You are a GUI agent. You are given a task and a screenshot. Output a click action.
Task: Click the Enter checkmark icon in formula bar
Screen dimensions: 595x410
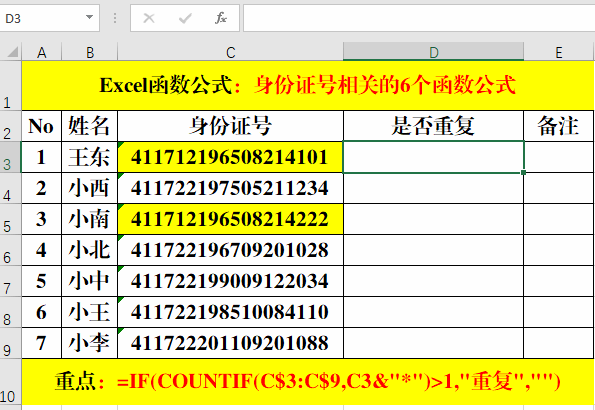(x=185, y=18)
